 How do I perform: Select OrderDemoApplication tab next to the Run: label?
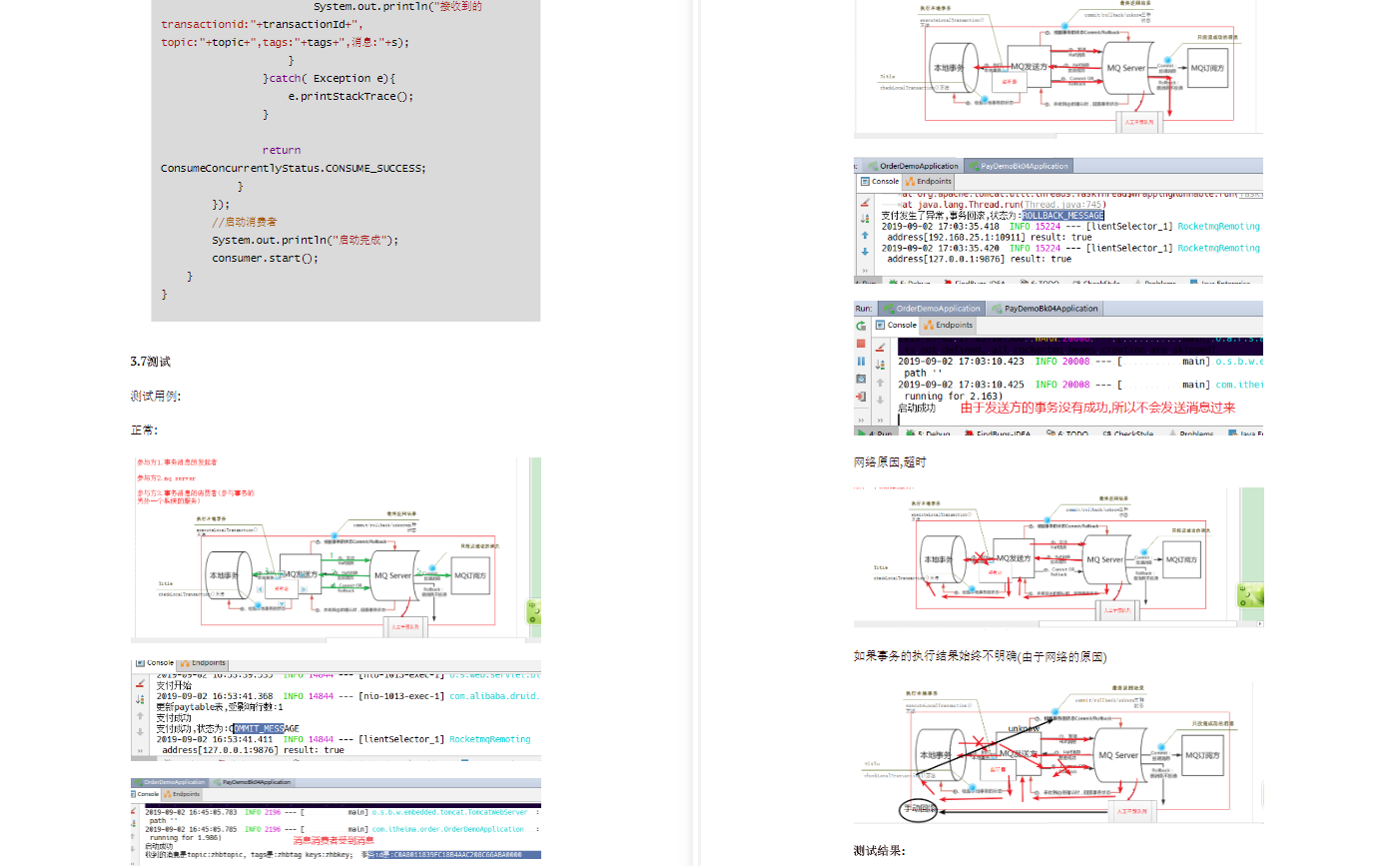click(931, 309)
